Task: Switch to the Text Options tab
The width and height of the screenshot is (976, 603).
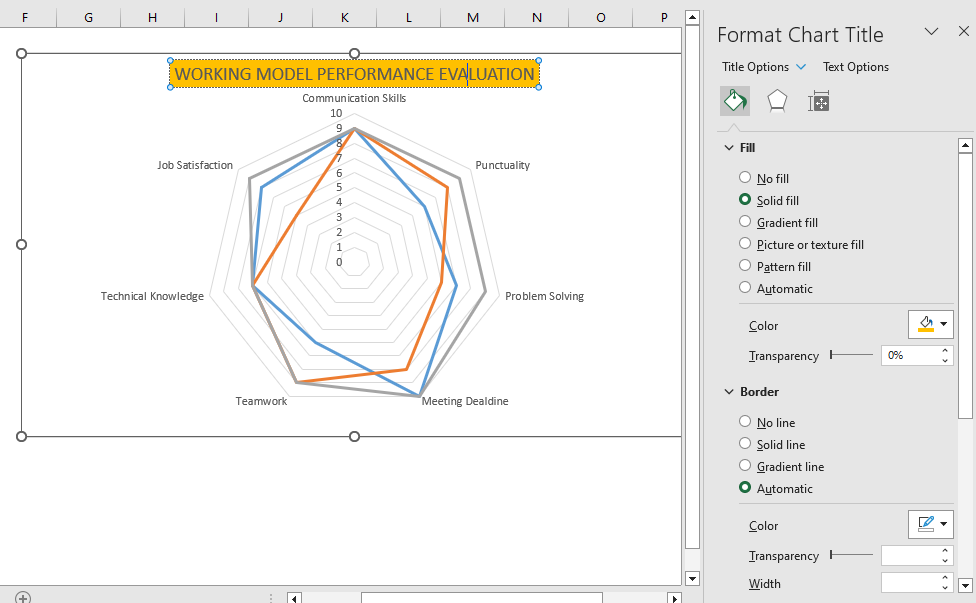Action: [x=855, y=67]
